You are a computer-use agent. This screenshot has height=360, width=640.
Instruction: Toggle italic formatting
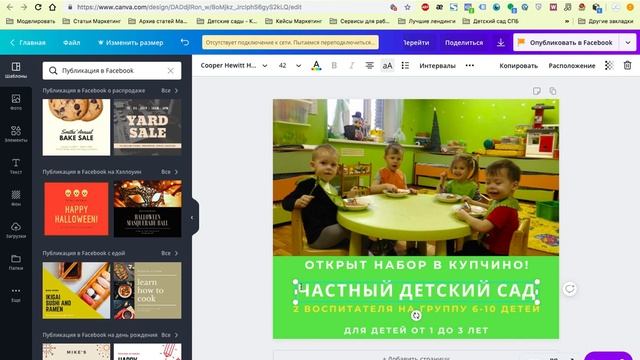tap(351, 65)
